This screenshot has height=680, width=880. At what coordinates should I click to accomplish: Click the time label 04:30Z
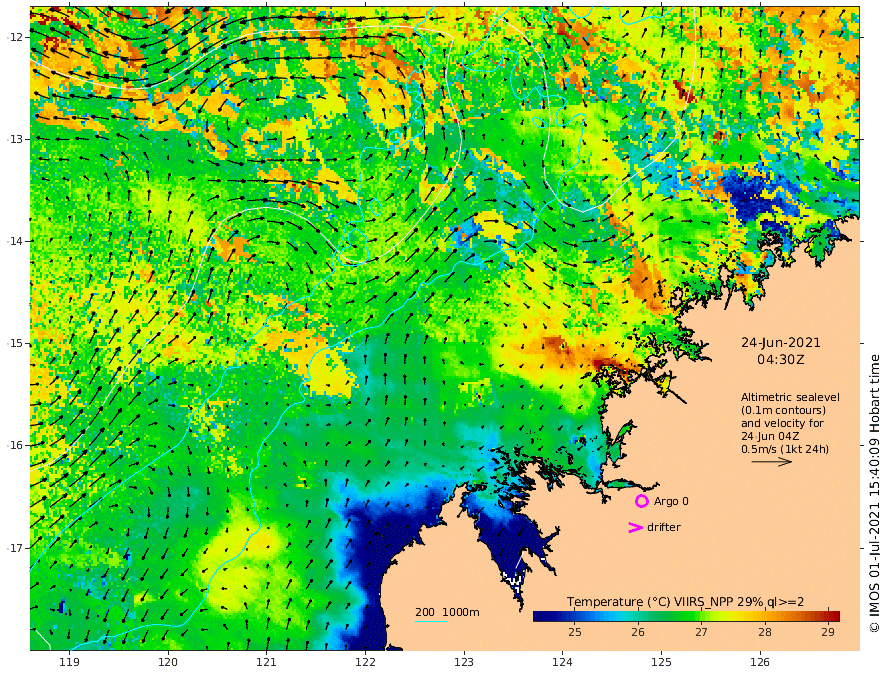[781, 360]
